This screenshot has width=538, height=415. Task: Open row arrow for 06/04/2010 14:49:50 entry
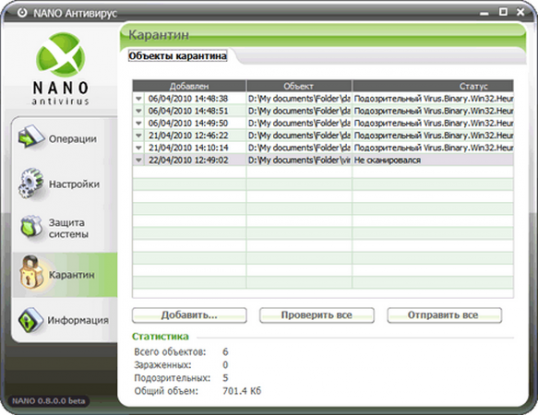(x=139, y=123)
